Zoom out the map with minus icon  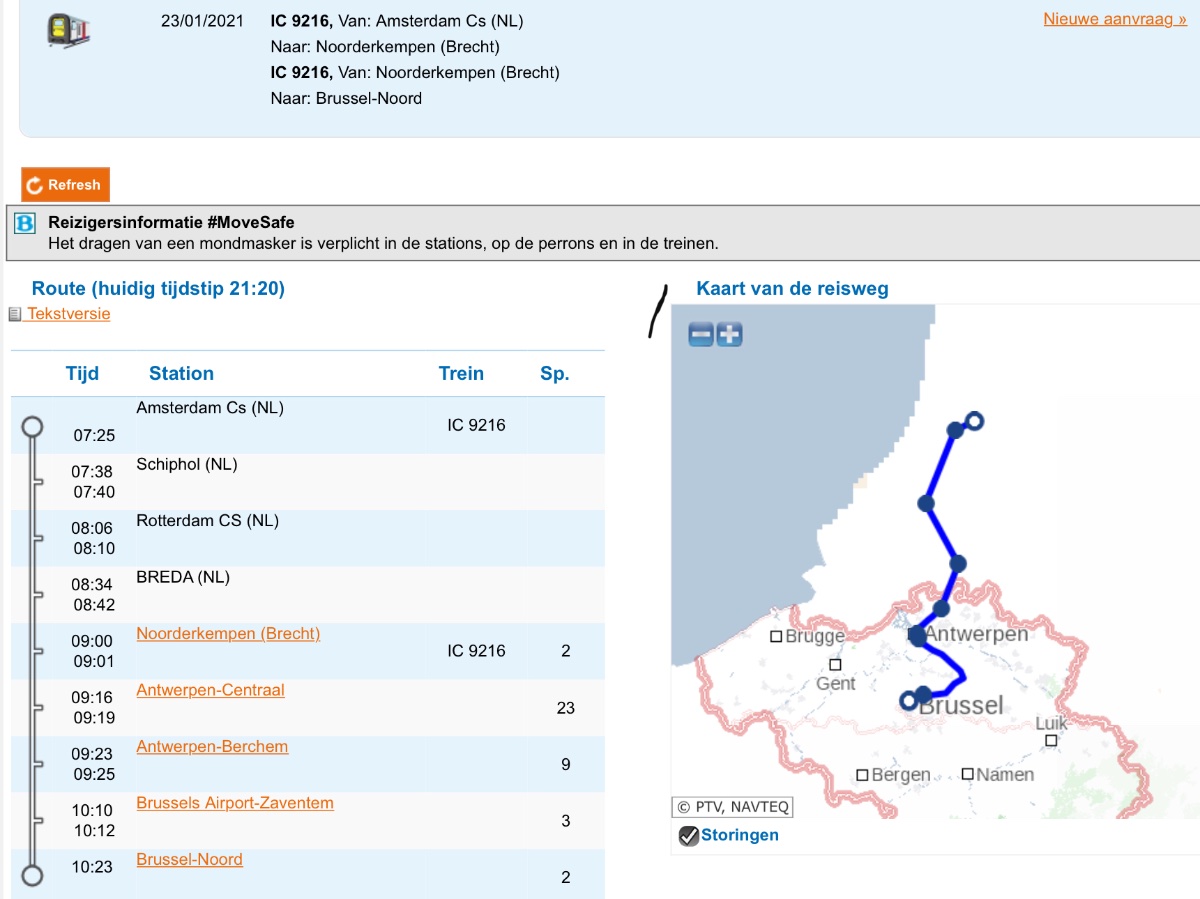[701, 335]
